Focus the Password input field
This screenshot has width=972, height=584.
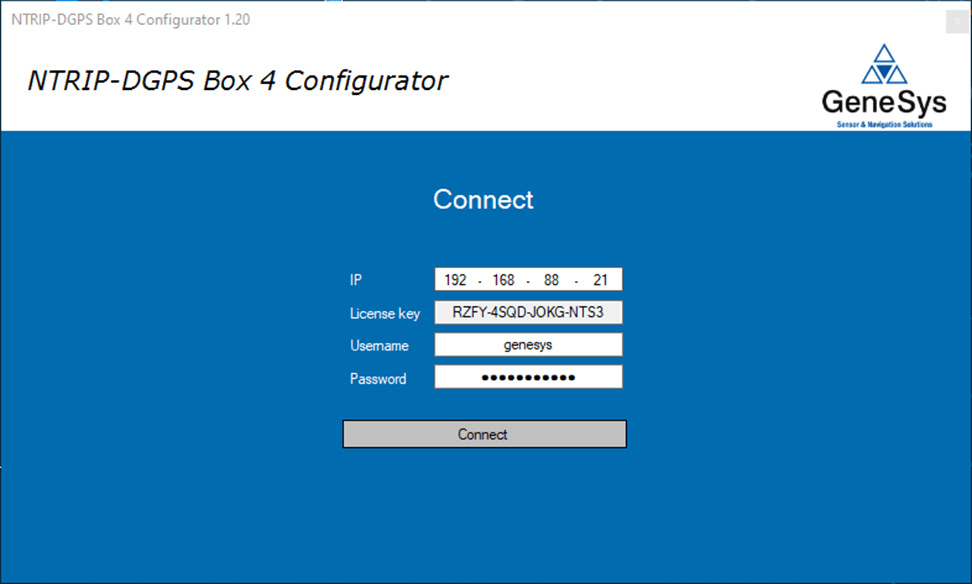[x=528, y=377]
